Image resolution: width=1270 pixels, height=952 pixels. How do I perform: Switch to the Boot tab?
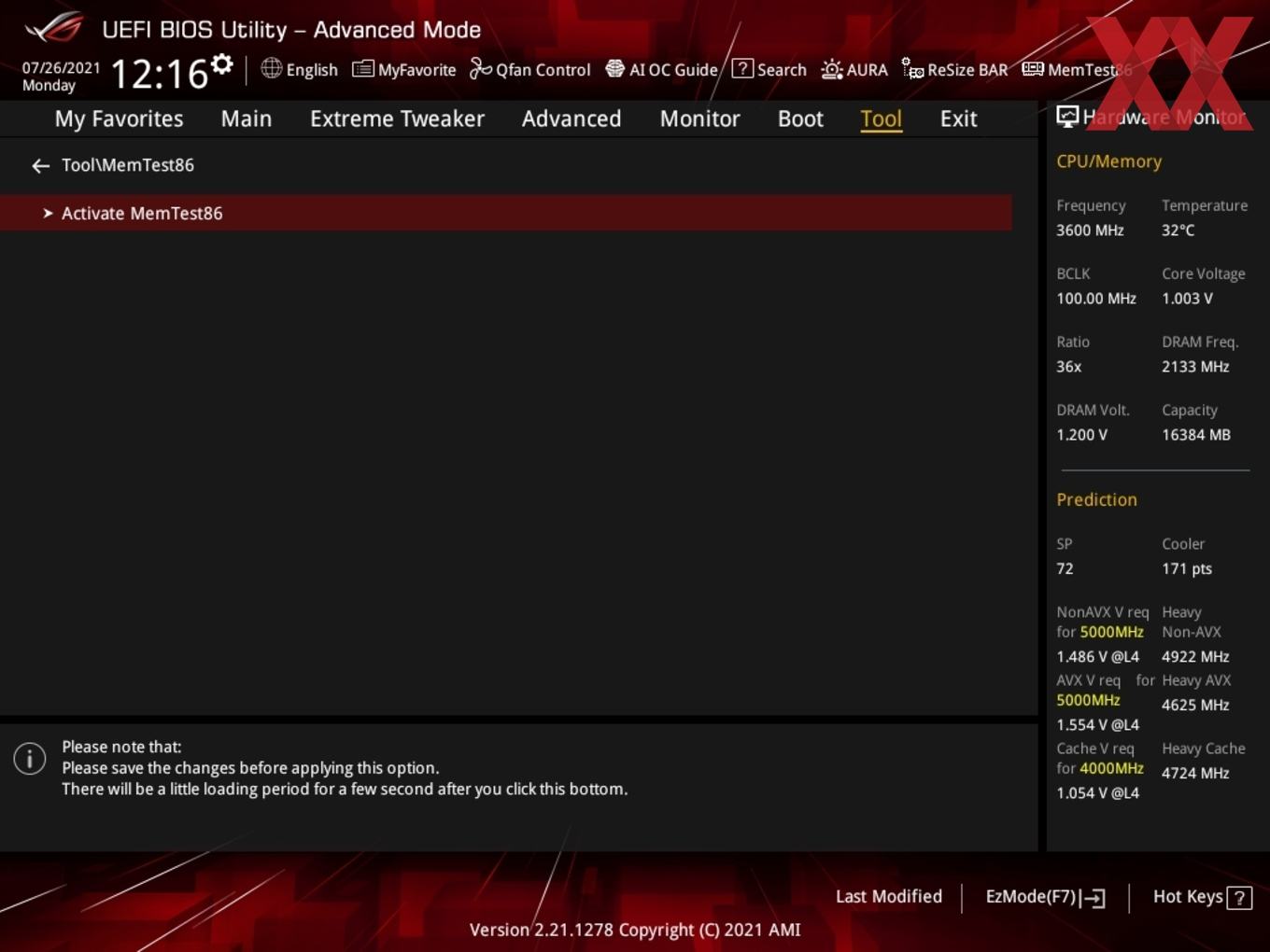(x=801, y=119)
